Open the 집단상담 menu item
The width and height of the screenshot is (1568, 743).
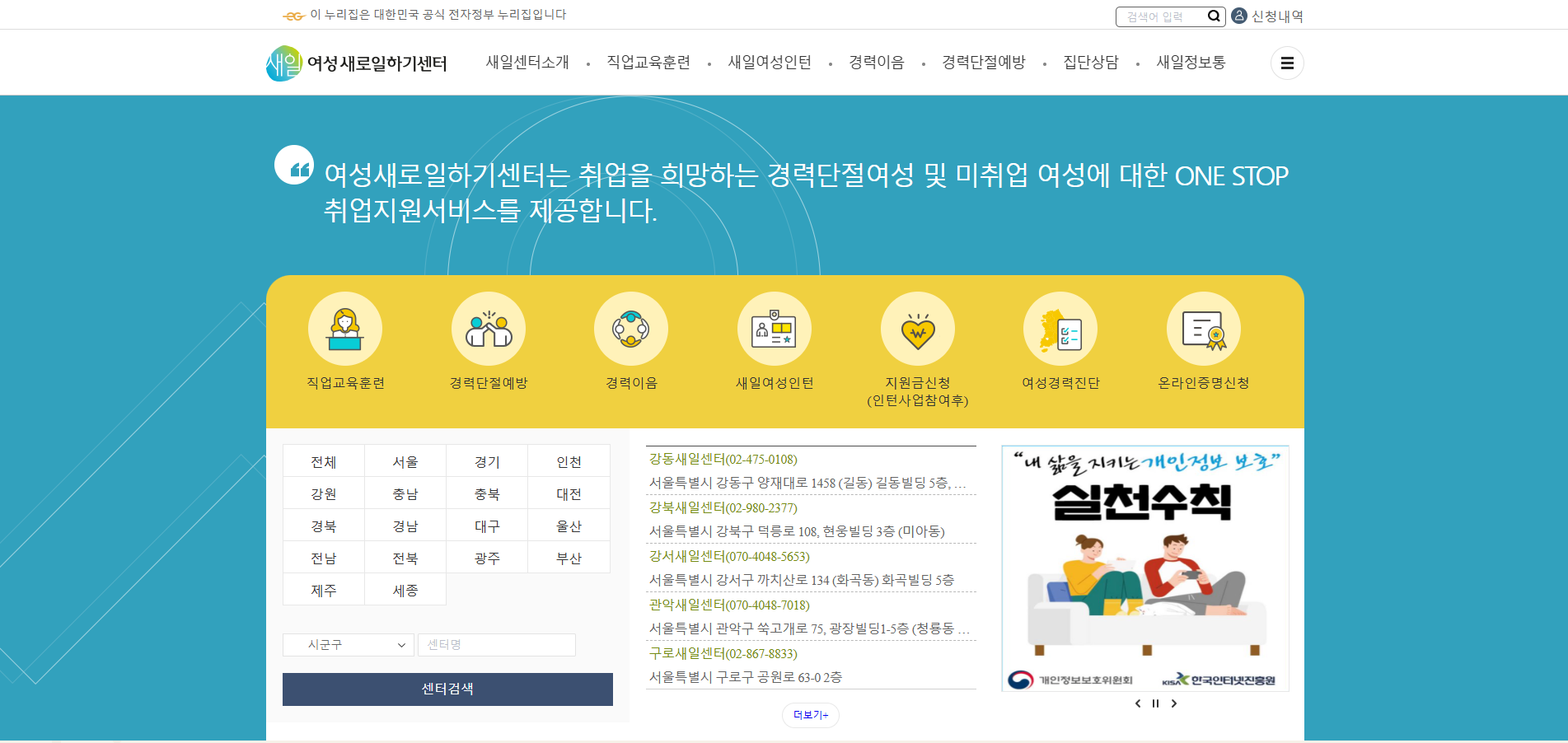tap(1090, 62)
